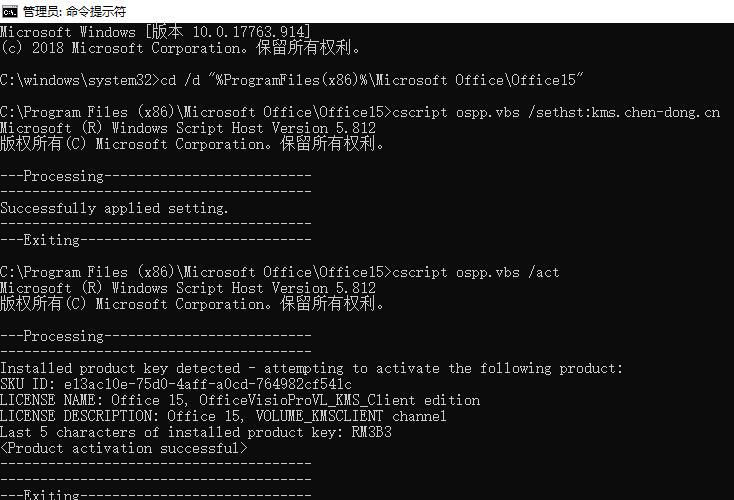Click the LICENSE NAME OfficeVisioProVL_KMS_Client line
Screen dimensions: 734x500
click(x=240, y=400)
